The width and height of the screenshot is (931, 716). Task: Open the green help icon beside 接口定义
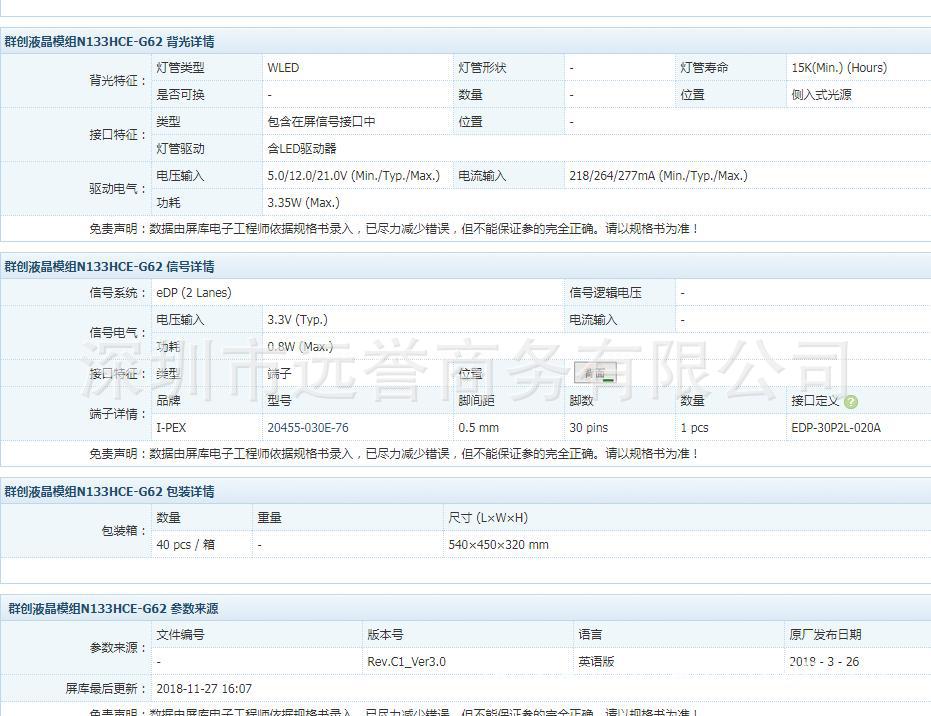click(x=851, y=402)
